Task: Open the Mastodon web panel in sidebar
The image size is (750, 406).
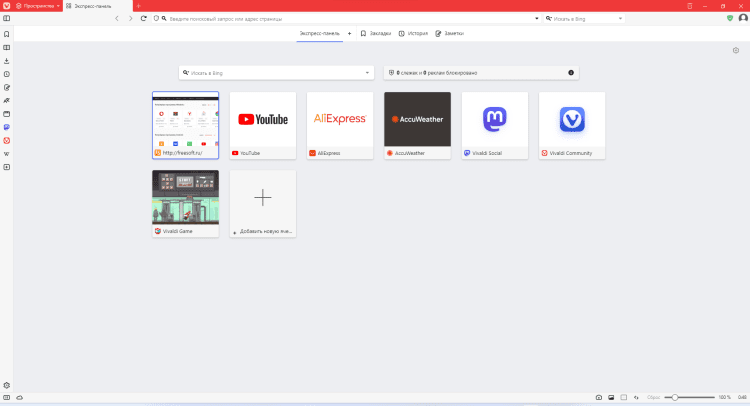Action: pyautogui.click(x=7, y=127)
